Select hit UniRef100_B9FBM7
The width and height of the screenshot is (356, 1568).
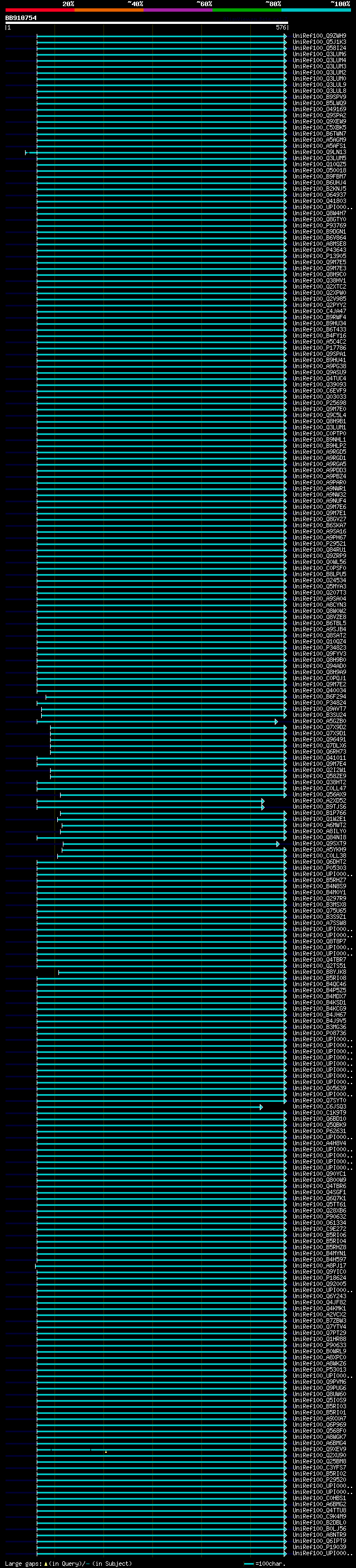coord(319,176)
